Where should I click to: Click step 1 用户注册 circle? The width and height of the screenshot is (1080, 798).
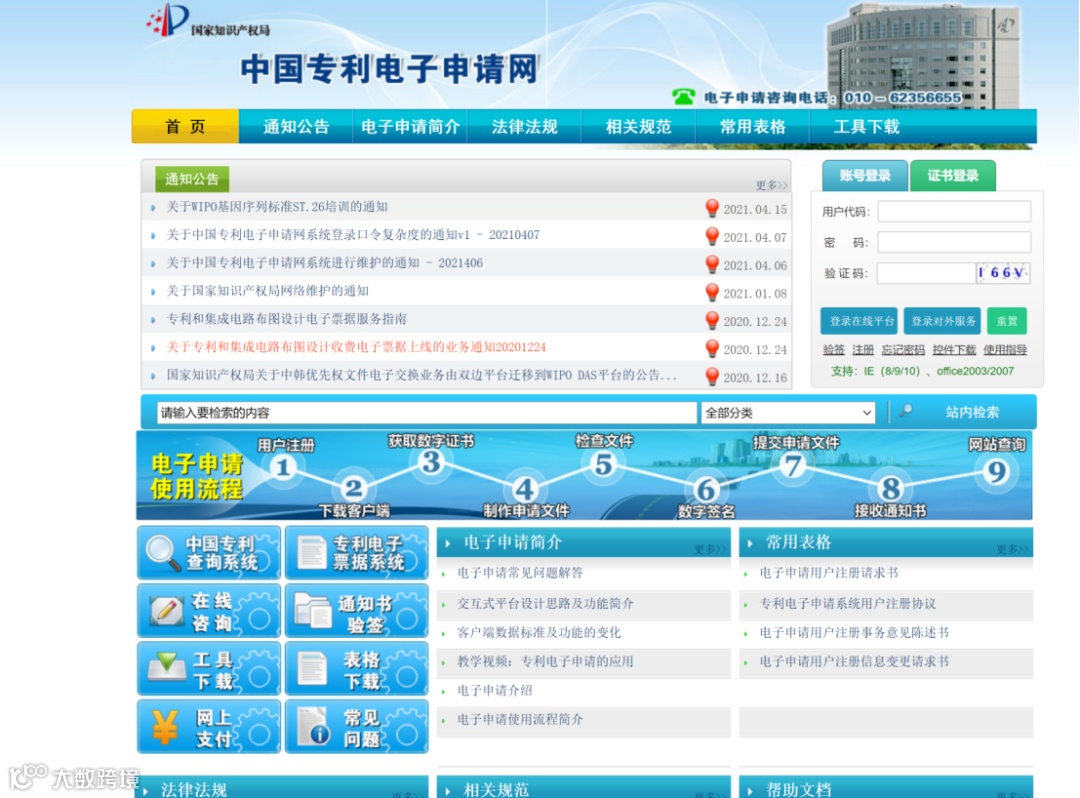tap(282, 468)
